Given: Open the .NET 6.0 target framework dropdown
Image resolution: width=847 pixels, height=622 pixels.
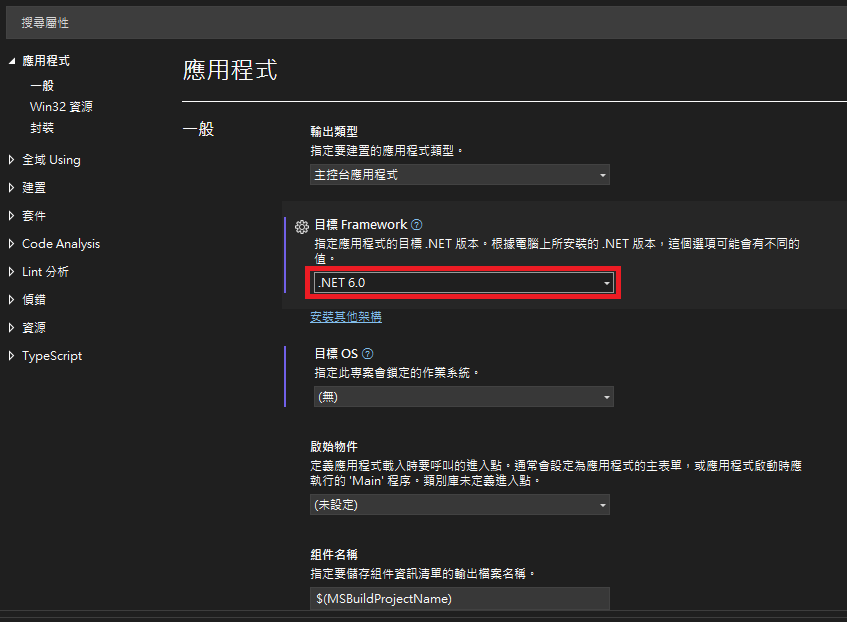Looking at the screenshot, I should tap(463, 283).
